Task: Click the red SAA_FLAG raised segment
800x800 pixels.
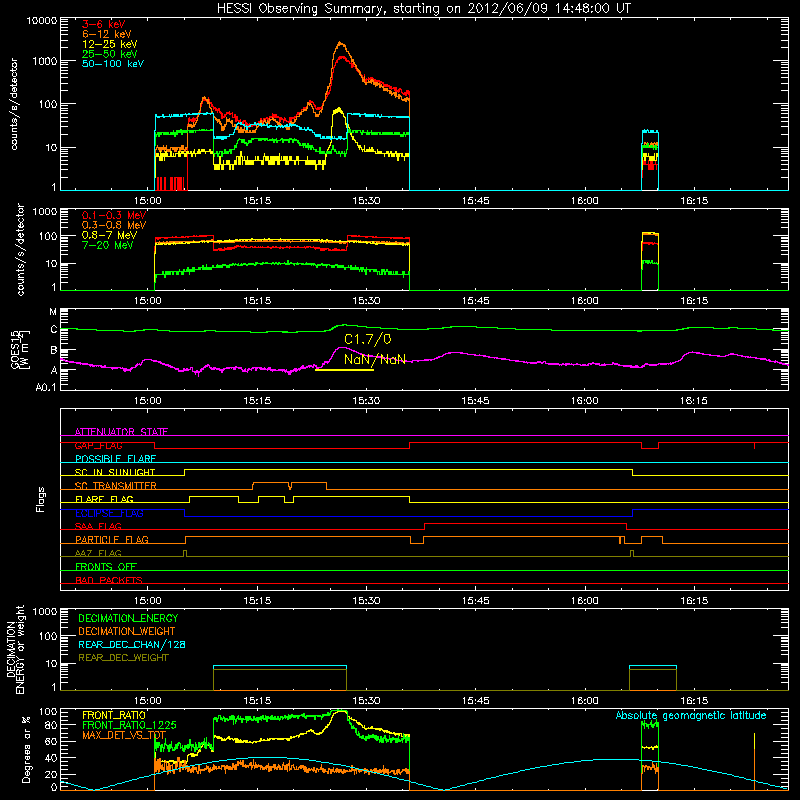Action: pyautogui.click(x=526, y=523)
